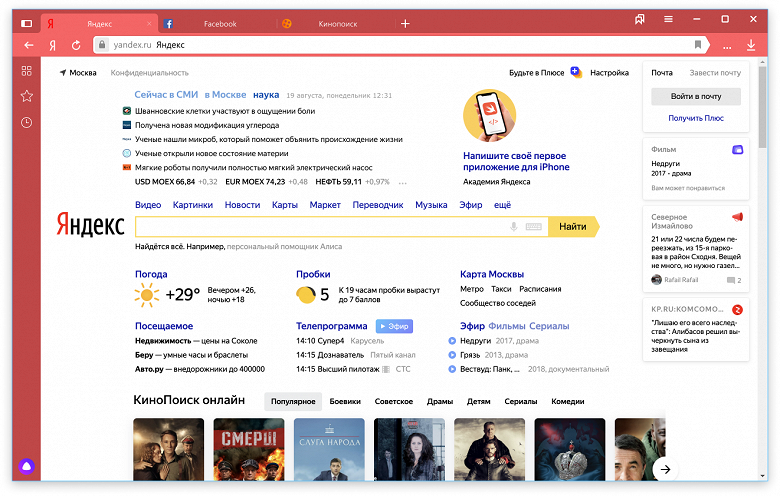Click the Москва location arrow icon

click(63, 73)
